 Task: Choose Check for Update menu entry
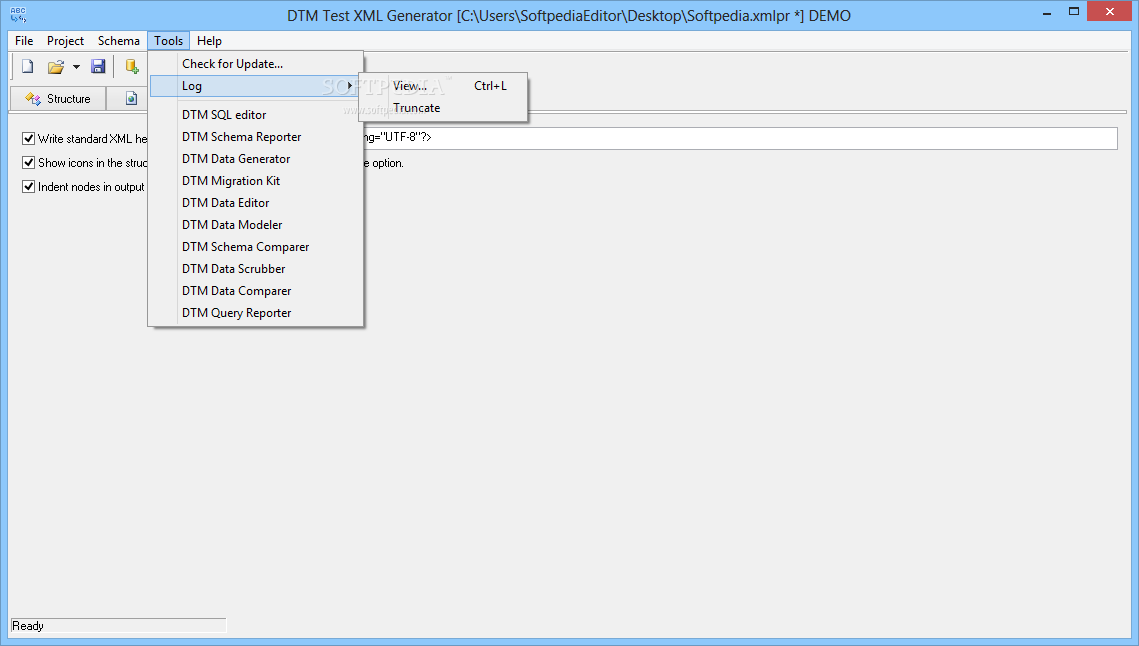(256, 64)
